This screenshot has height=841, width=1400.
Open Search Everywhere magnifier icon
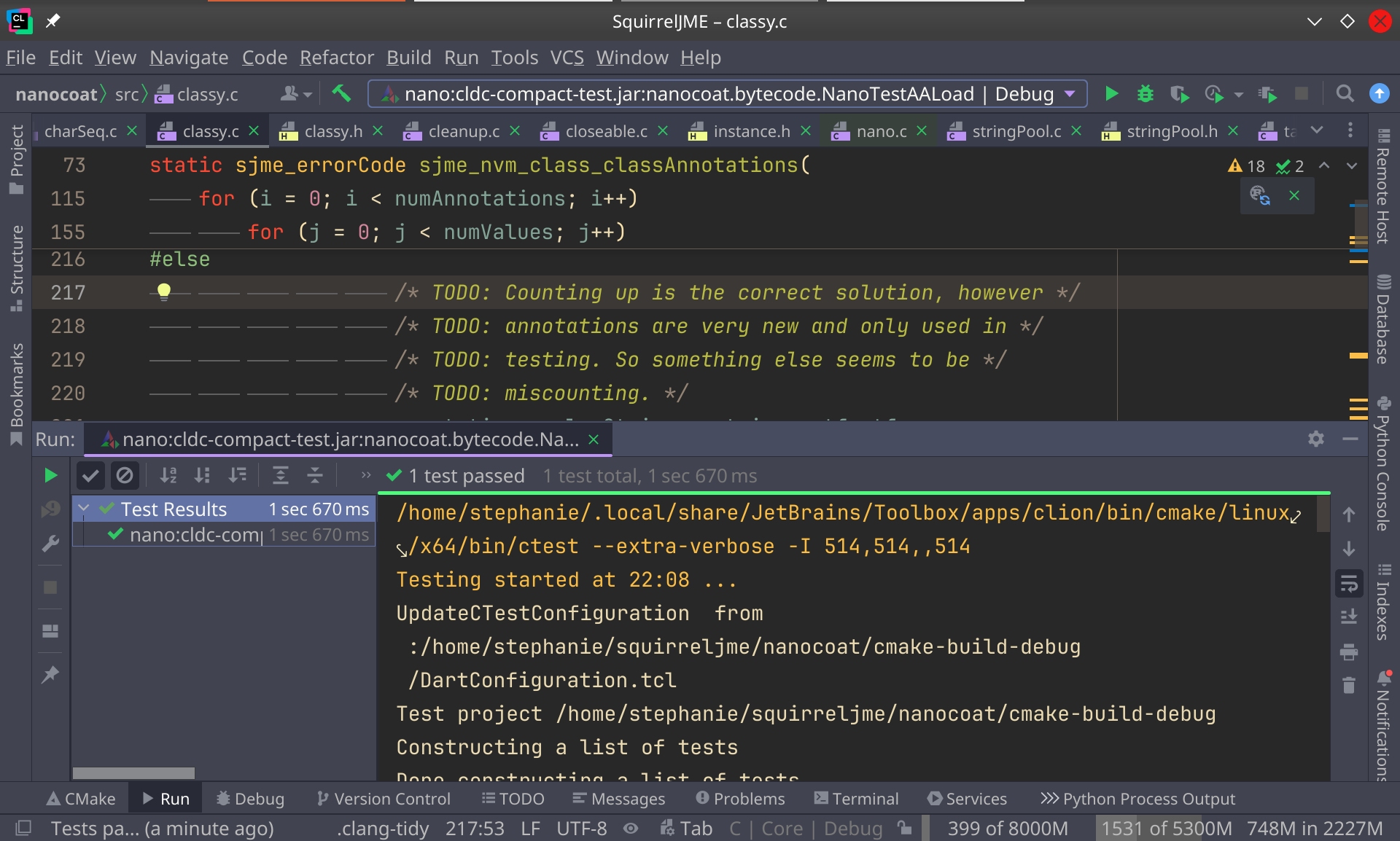(x=1345, y=94)
